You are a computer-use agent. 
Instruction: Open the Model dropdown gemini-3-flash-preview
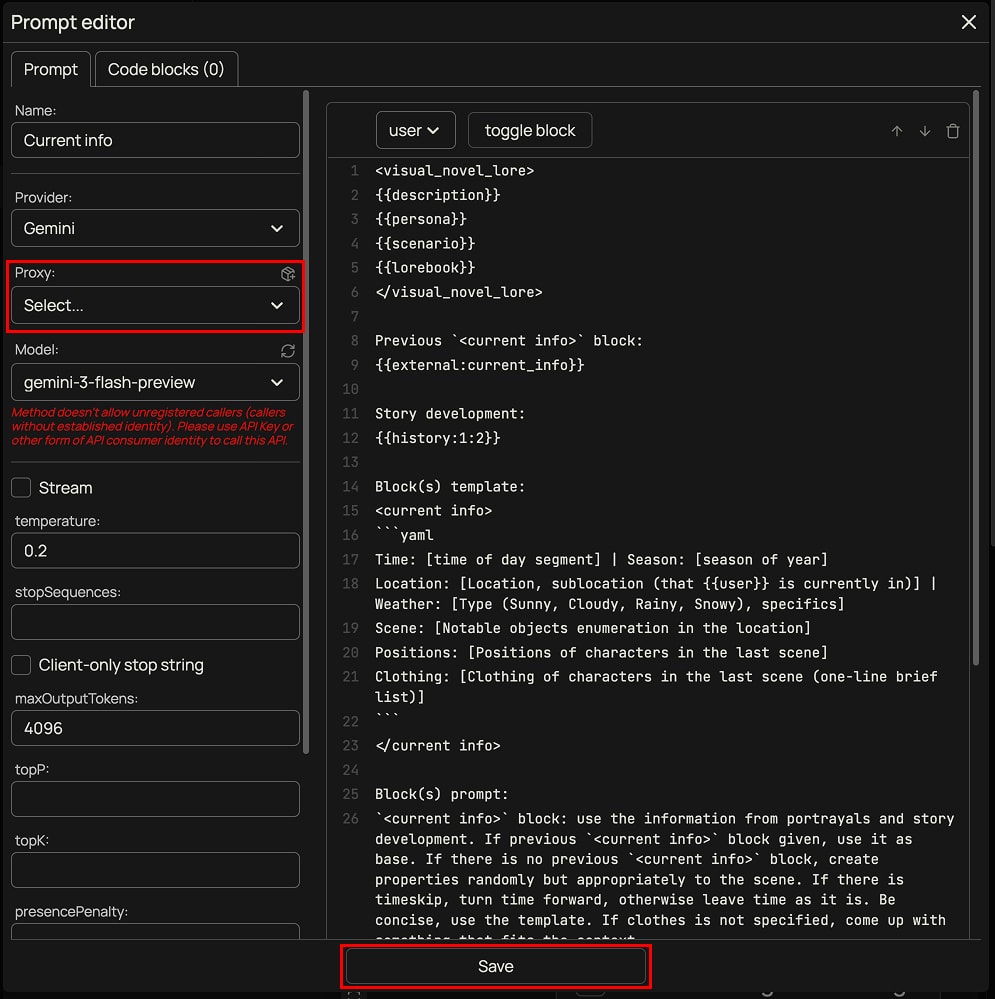(155, 382)
